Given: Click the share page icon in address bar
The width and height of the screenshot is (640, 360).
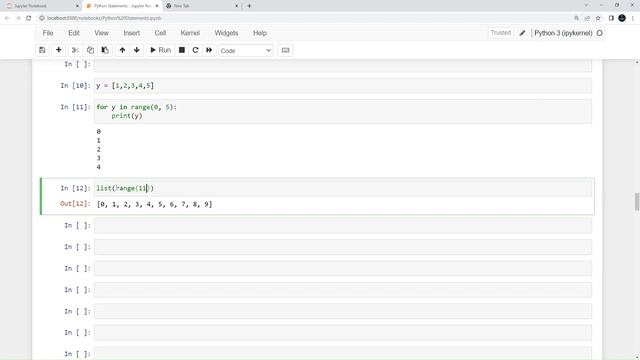Looking at the screenshot, I should click(587, 18).
